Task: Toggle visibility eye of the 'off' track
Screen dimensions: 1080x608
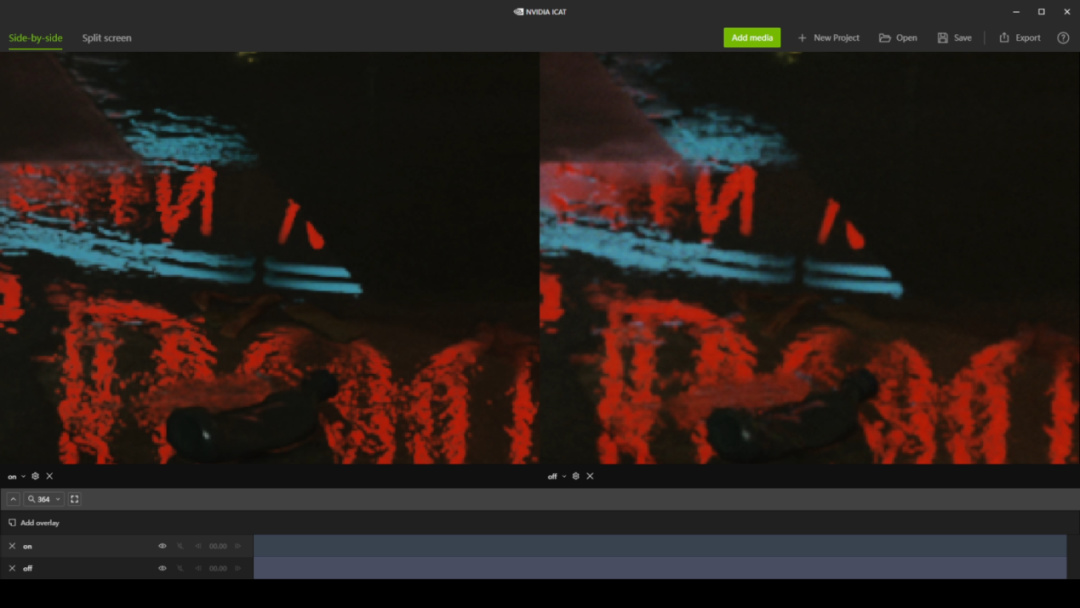Action: point(163,568)
